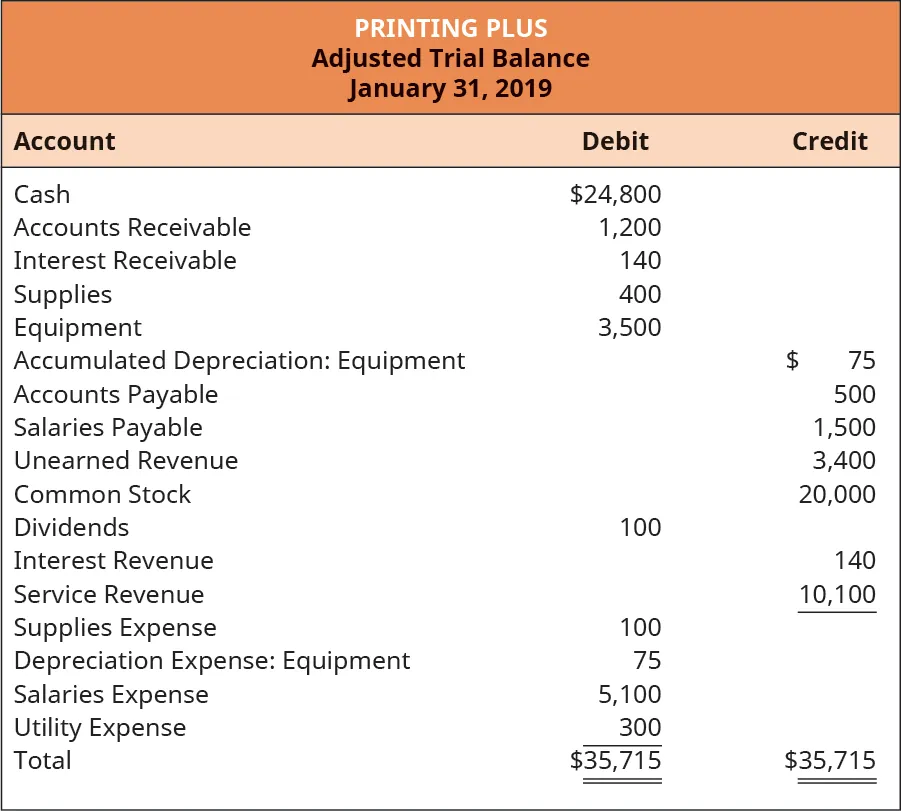Click the Interest Receivable account name
Image resolution: width=901 pixels, height=811 pixels.
[x=125, y=261]
